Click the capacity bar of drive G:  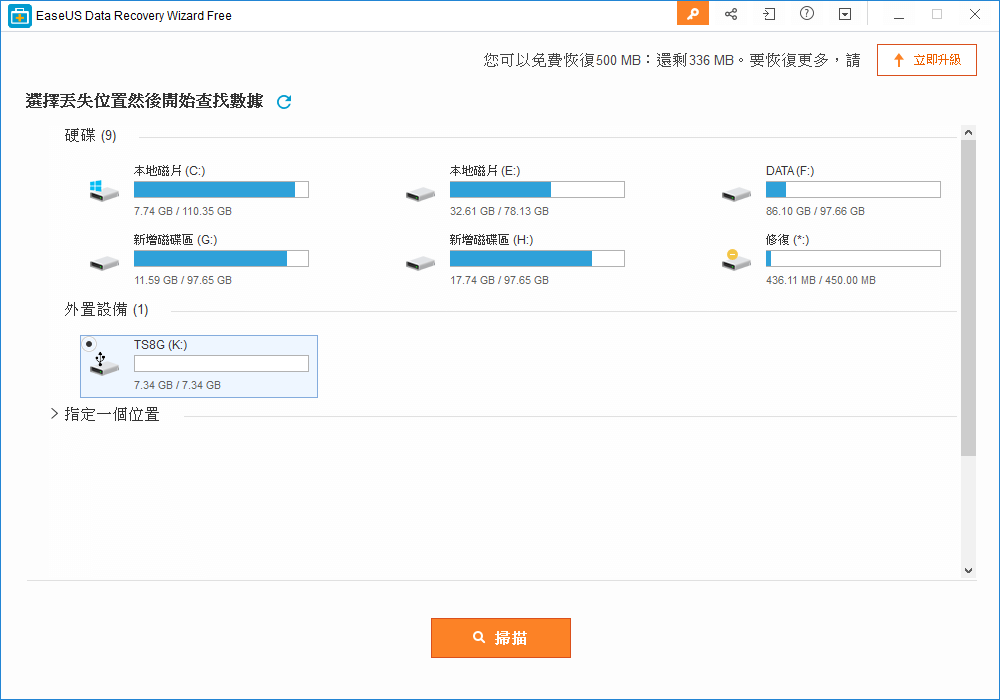pyautogui.click(x=221, y=258)
